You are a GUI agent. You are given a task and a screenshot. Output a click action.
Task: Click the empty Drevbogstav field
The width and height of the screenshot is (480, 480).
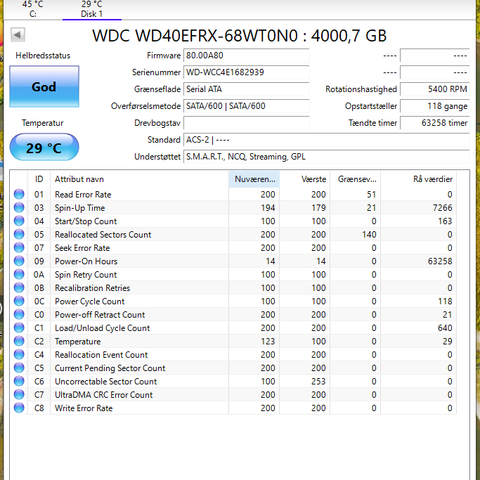pos(246,123)
